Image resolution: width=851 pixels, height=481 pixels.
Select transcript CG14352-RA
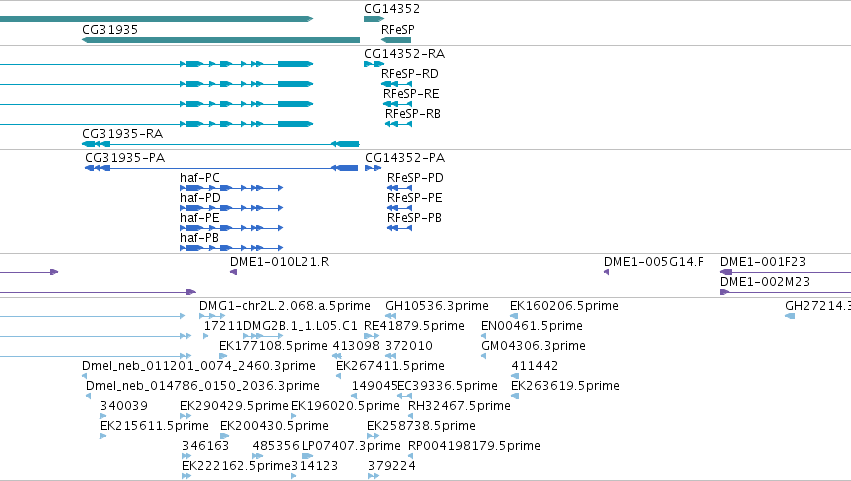click(374, 64)
